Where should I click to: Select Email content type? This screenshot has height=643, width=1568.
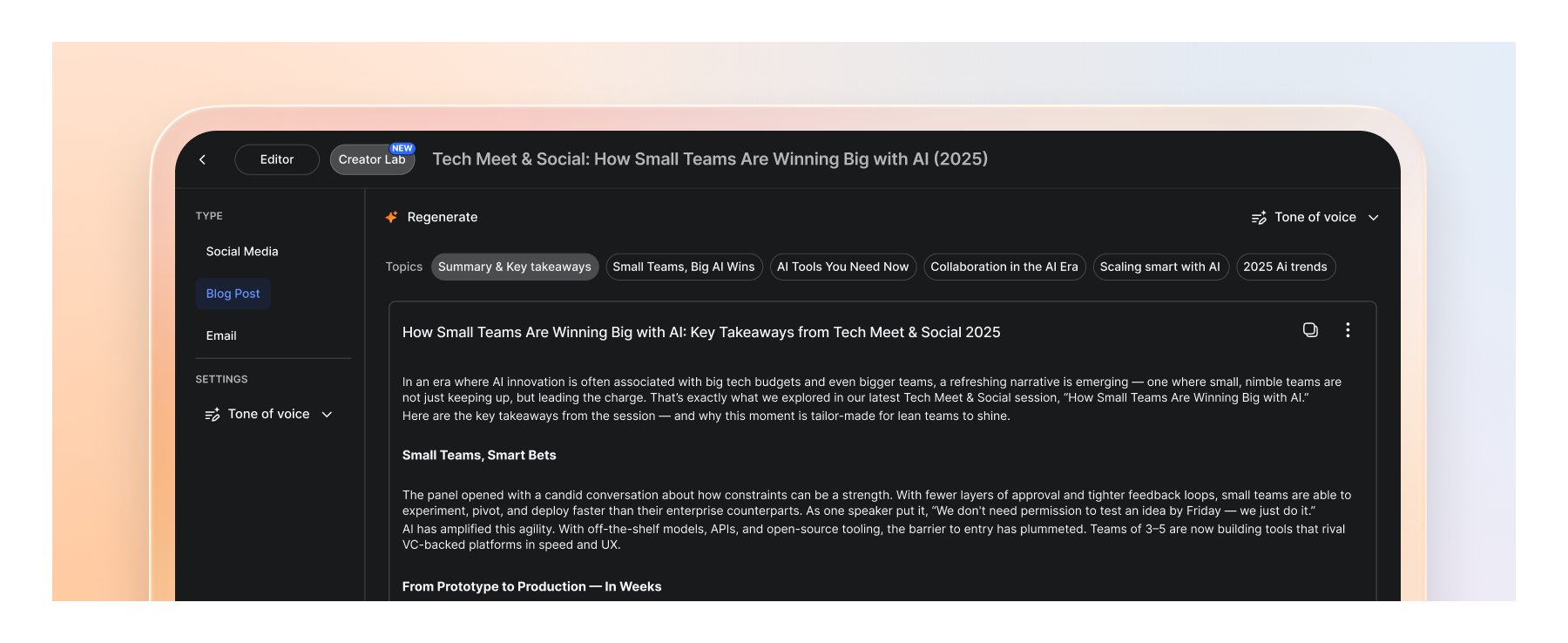click(221, 335)
